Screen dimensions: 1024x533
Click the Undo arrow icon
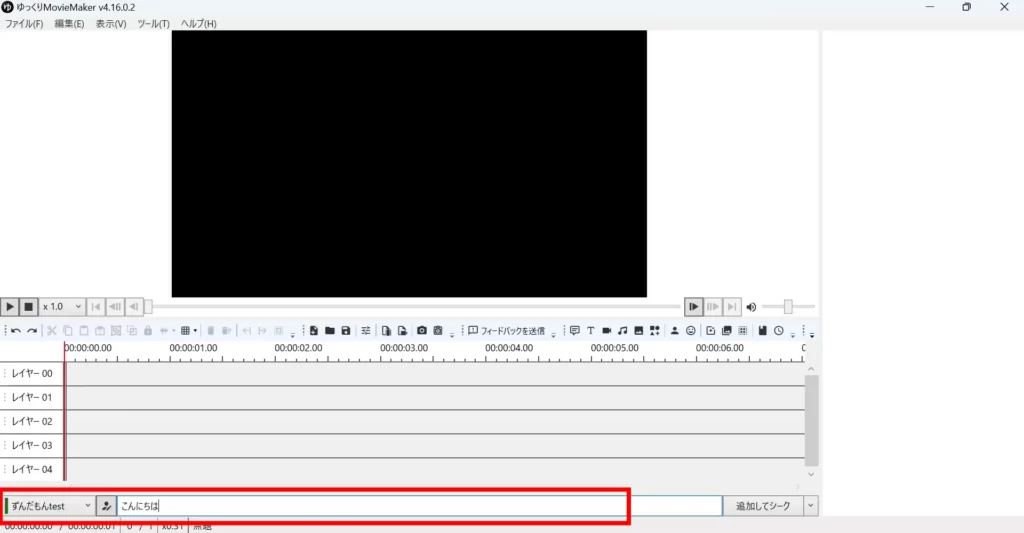[16, 331]
